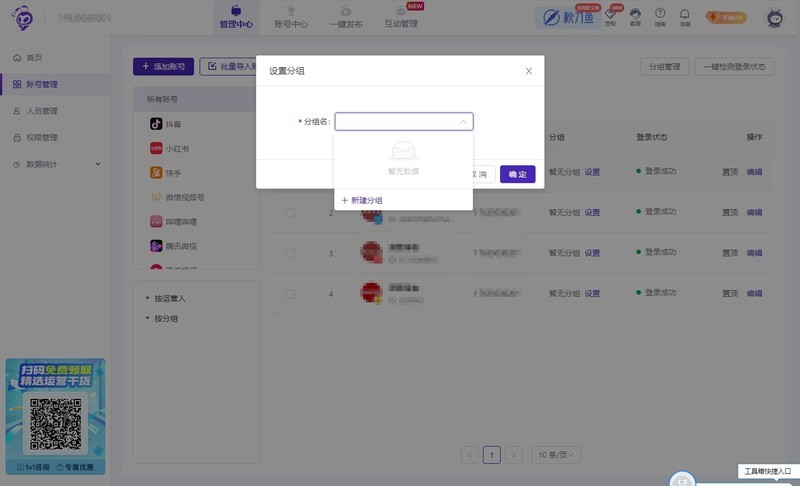Click the 开通VIP lightning badge
This screenshot has height=486, width=800.
pos(726,17)
